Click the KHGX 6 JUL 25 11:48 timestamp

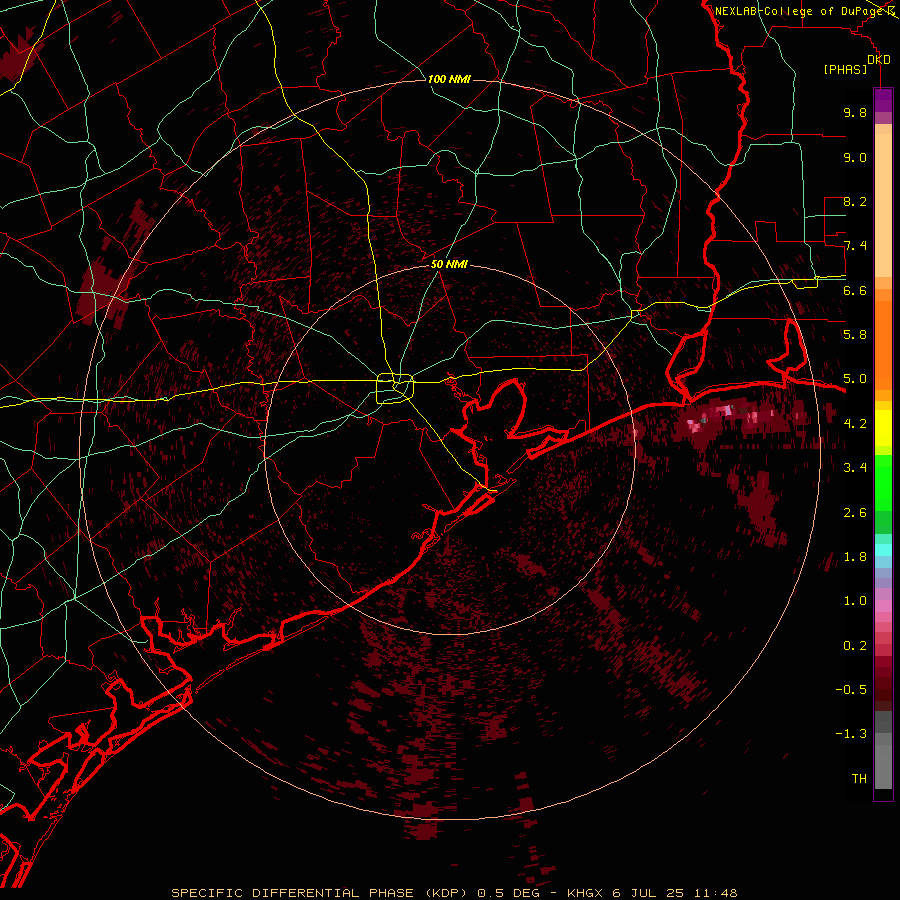coord(652,893)
